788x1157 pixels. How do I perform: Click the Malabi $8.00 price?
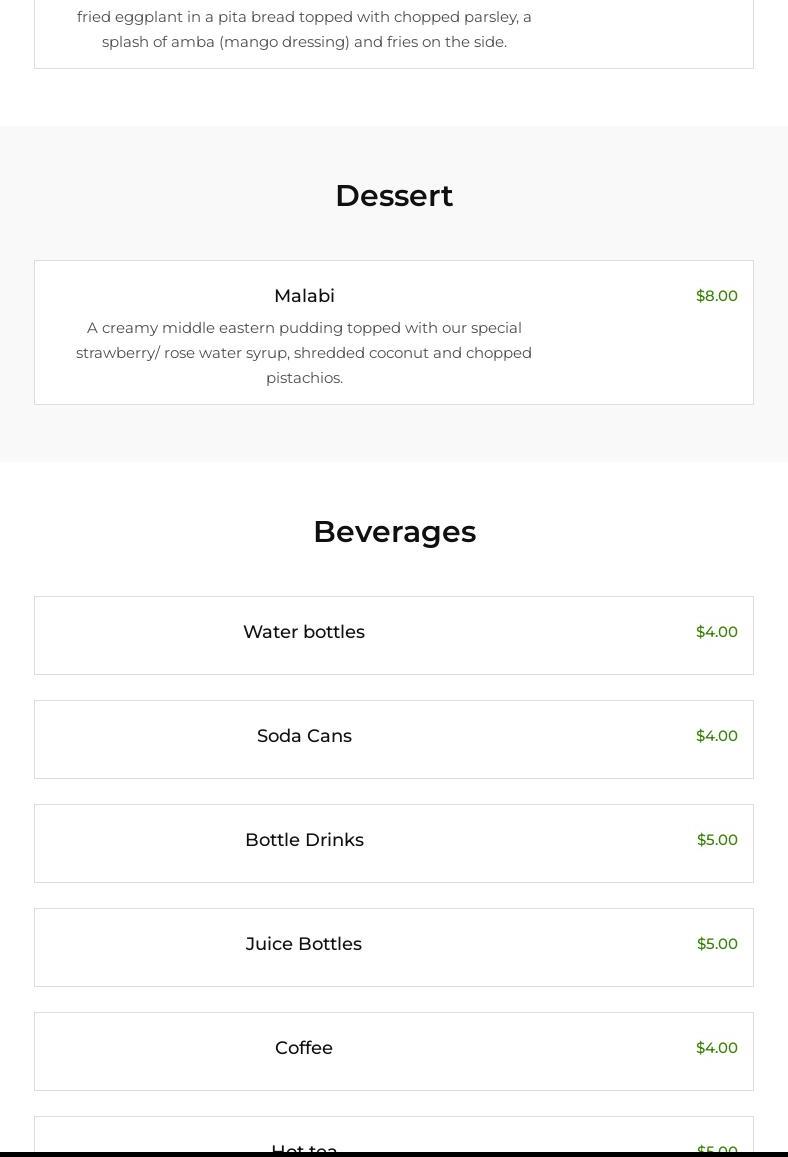[717, 296]
